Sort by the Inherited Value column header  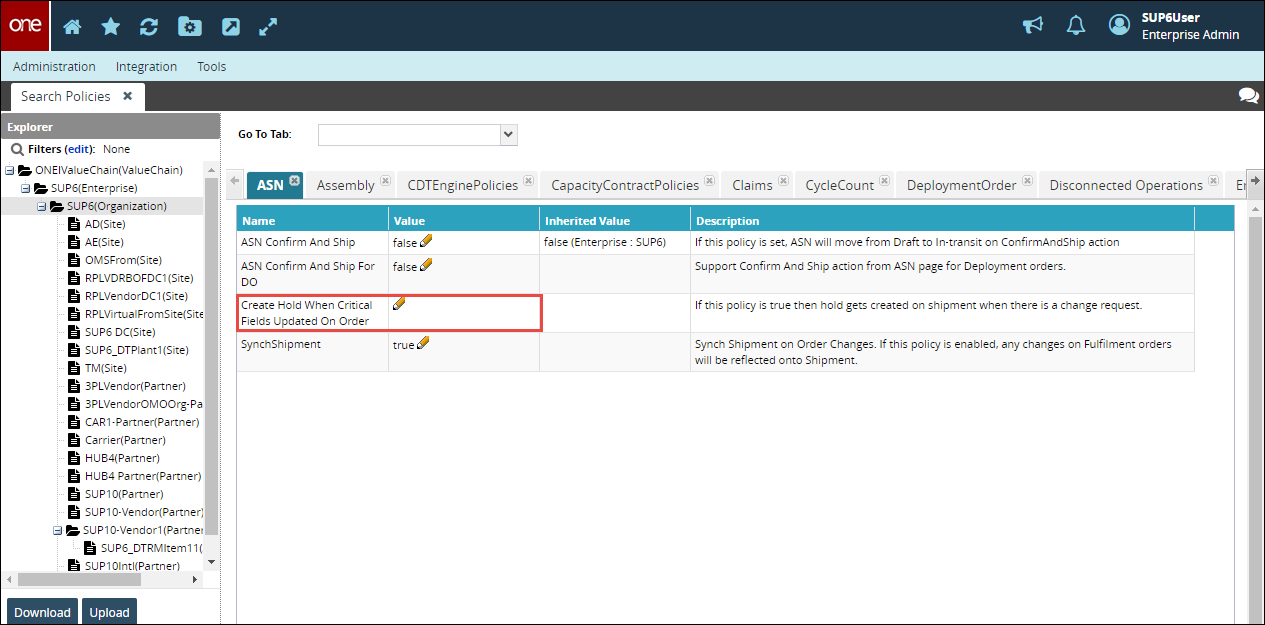(x=615, y=220)
